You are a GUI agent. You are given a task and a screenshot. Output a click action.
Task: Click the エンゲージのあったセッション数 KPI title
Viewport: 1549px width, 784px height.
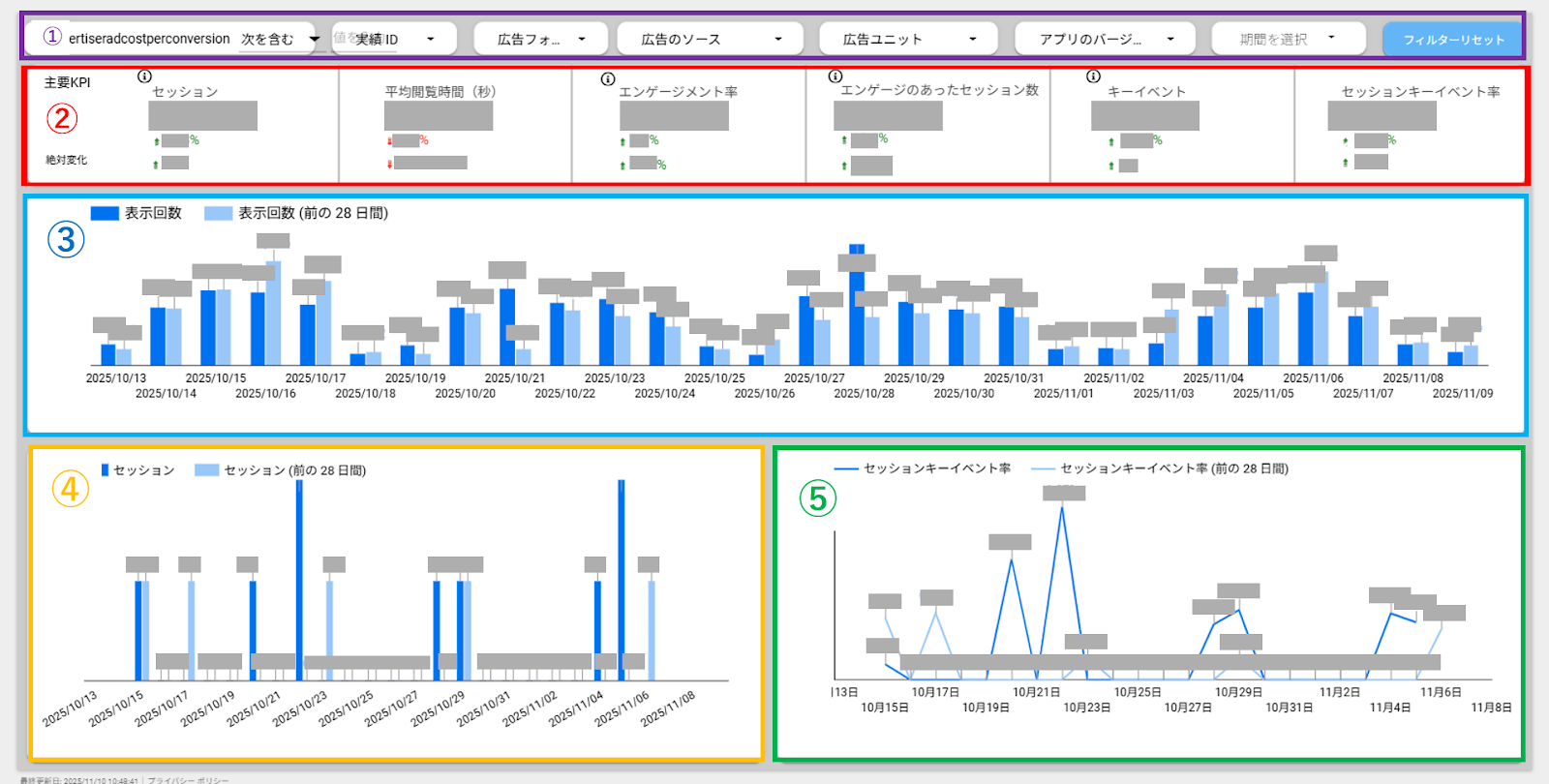click(939, 90)
